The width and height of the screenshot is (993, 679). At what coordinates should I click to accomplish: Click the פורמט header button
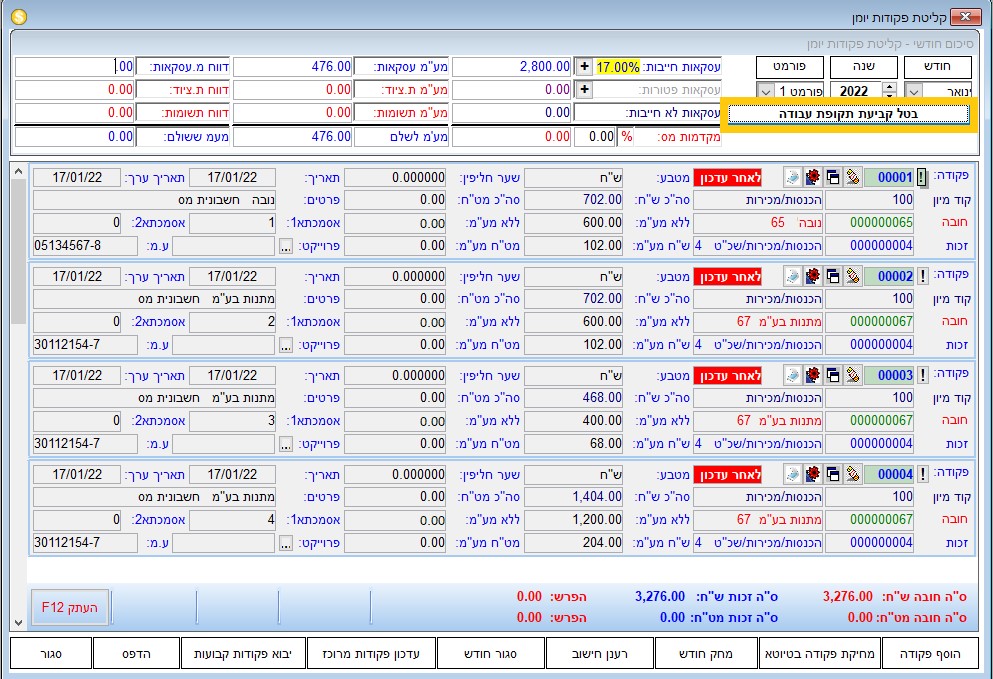(x=790, y=67)
